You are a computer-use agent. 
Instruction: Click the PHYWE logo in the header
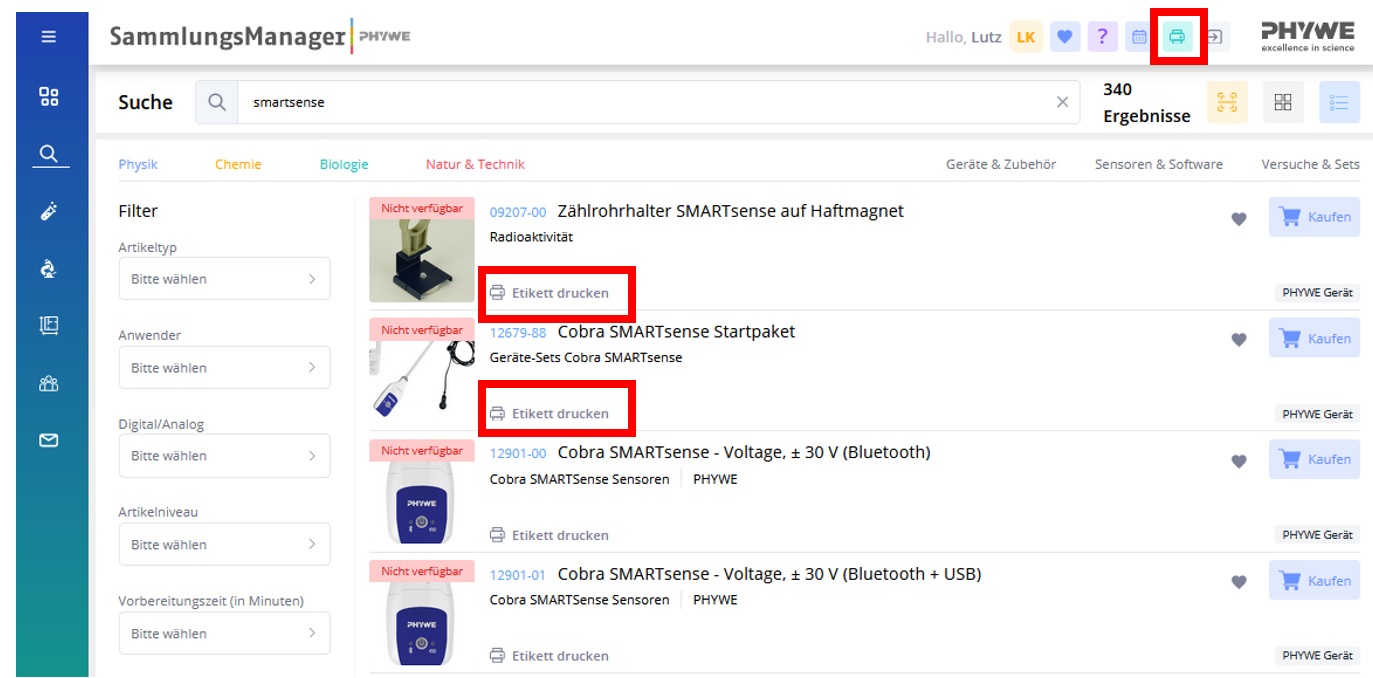tap(1308, 36)
